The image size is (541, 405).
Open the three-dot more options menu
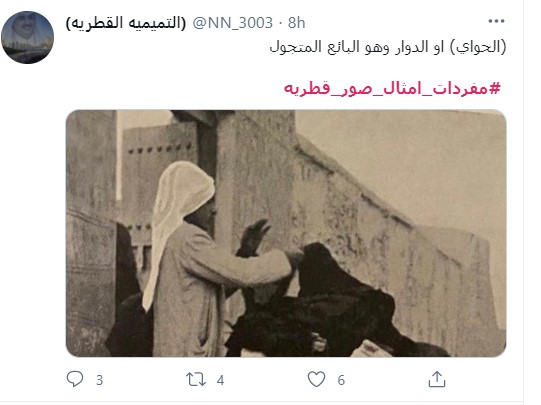(496, 21)
